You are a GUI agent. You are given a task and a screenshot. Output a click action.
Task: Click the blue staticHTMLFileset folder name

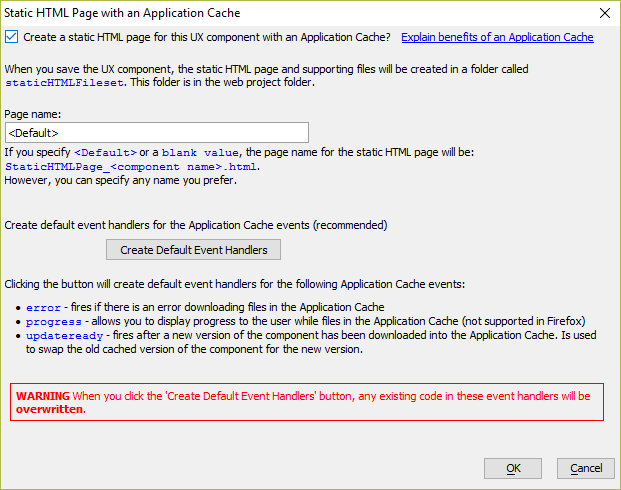(x=64, y=83)
